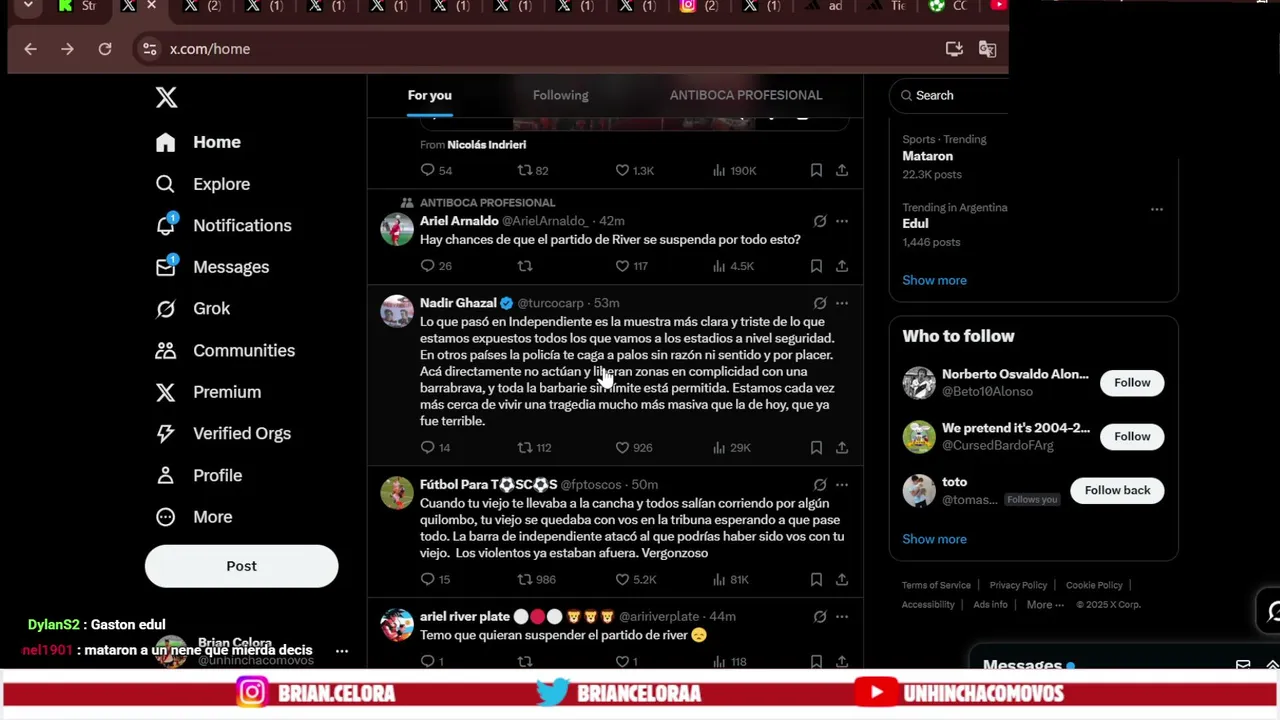The width and height of the screenshot is (1280, 720).
Task: Repost Ariel Arnaldo's post
Action: [x=524, y=266]
